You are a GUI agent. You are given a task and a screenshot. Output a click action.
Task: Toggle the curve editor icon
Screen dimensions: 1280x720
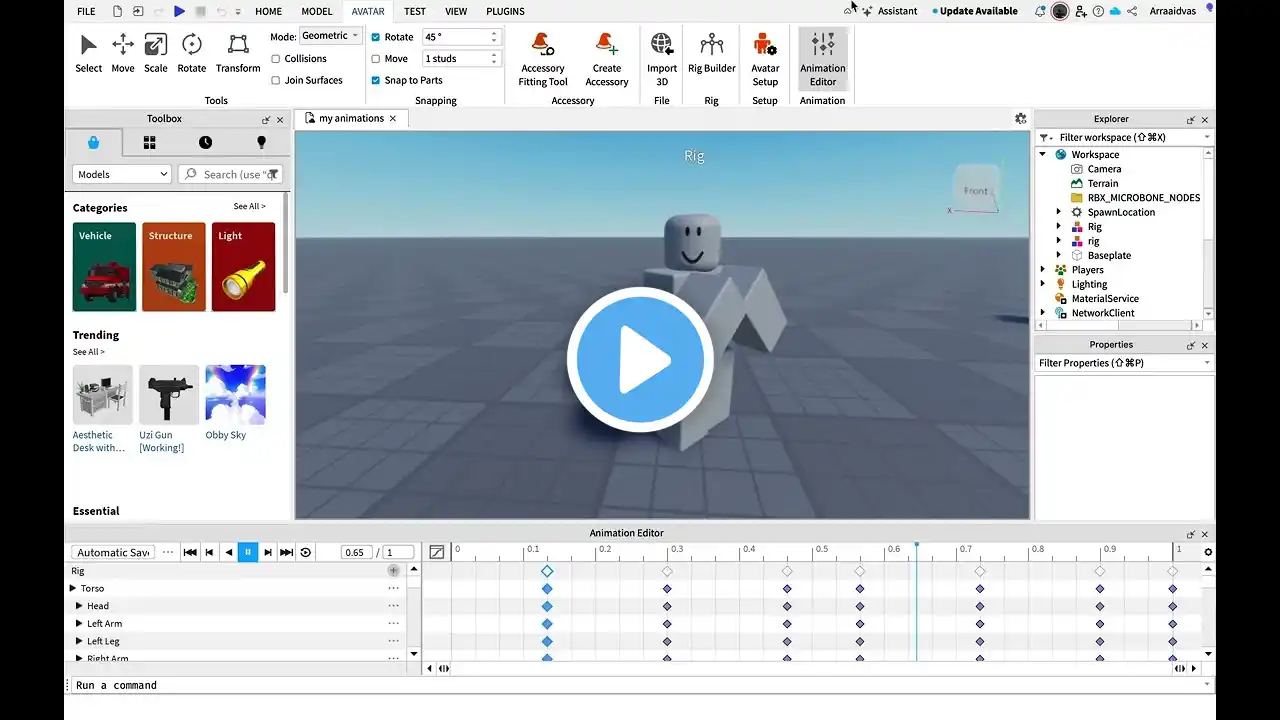point(436,552)
